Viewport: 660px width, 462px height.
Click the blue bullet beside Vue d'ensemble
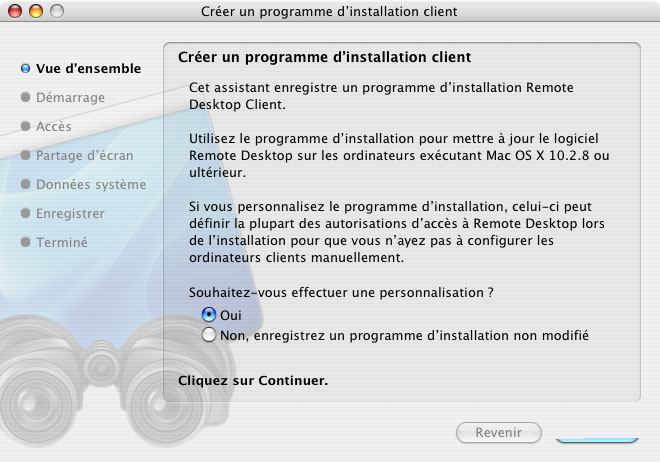(25, 68)
